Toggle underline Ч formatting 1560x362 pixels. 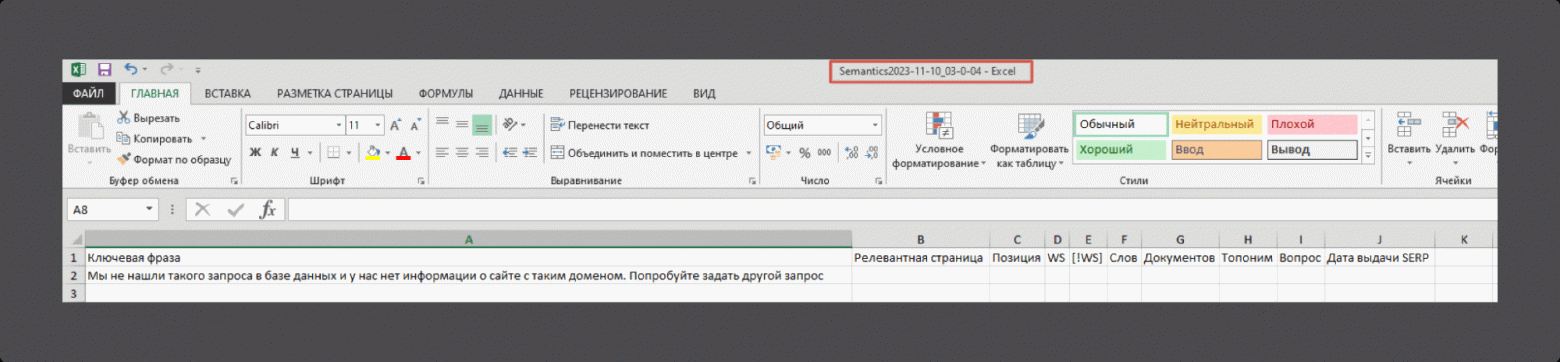295,153
